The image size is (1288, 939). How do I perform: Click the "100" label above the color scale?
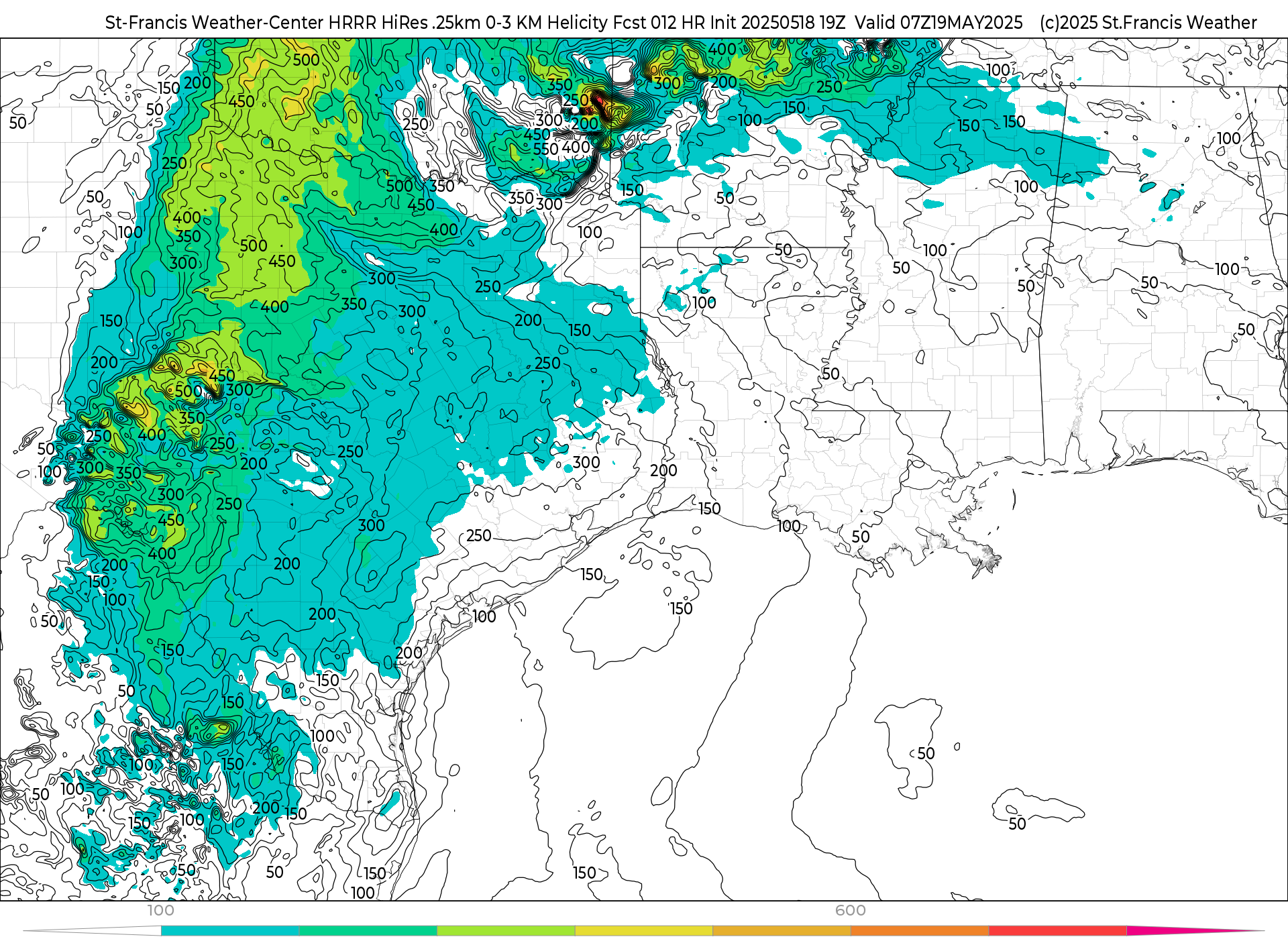[160, 910]
